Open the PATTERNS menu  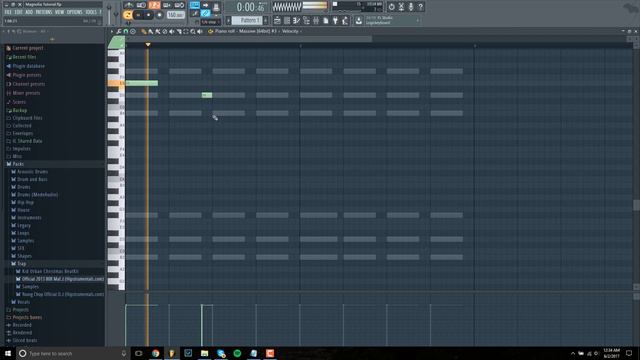(44, 12)
